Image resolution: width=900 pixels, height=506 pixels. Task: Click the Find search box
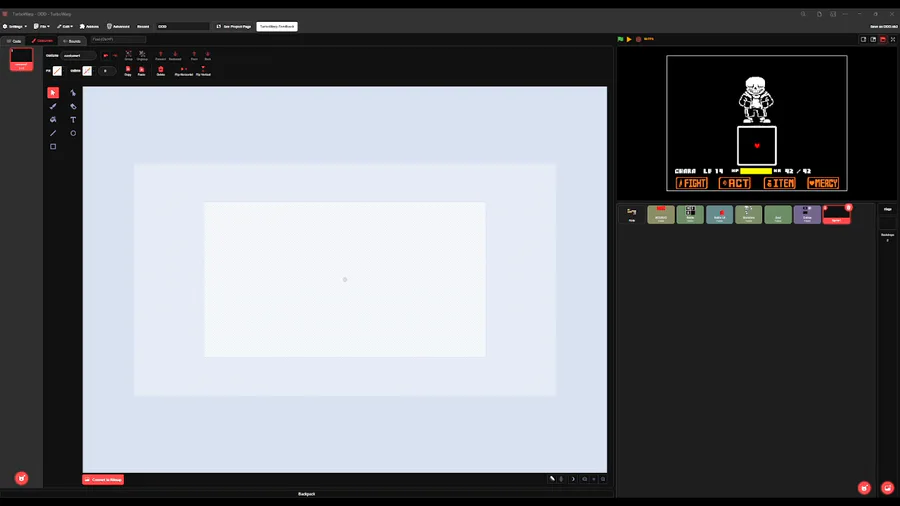point(118,40)
